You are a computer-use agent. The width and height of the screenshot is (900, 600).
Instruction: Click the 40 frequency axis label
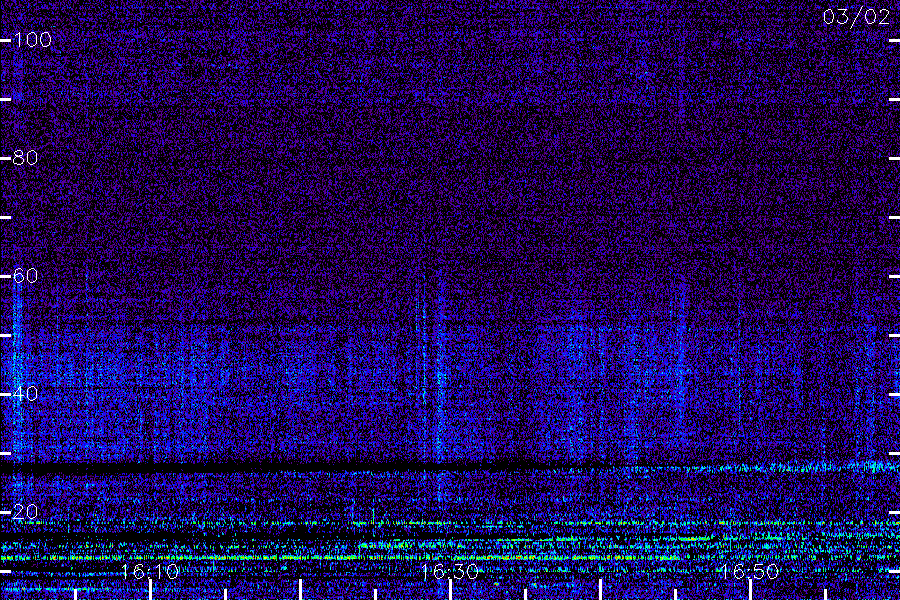(x=25, y=393)
